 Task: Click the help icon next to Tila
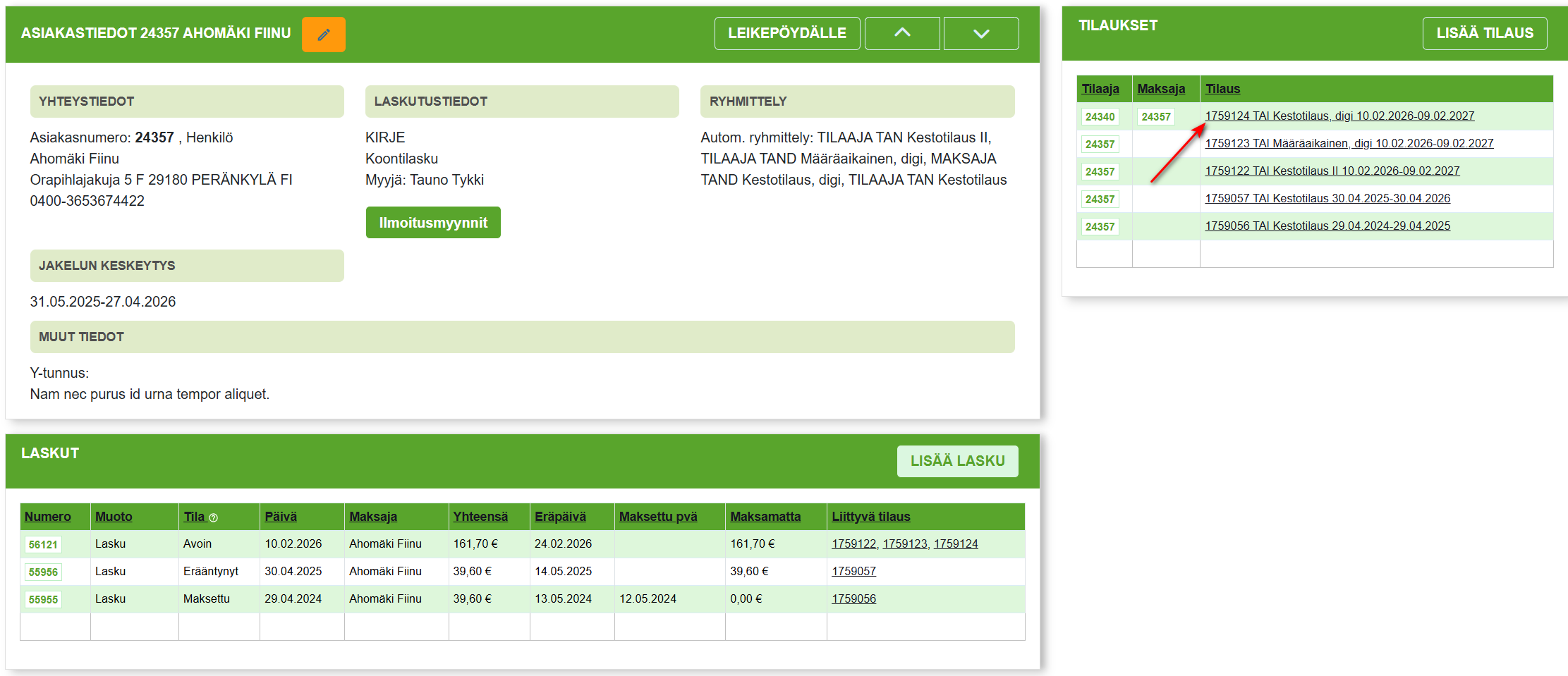[214, 518]
